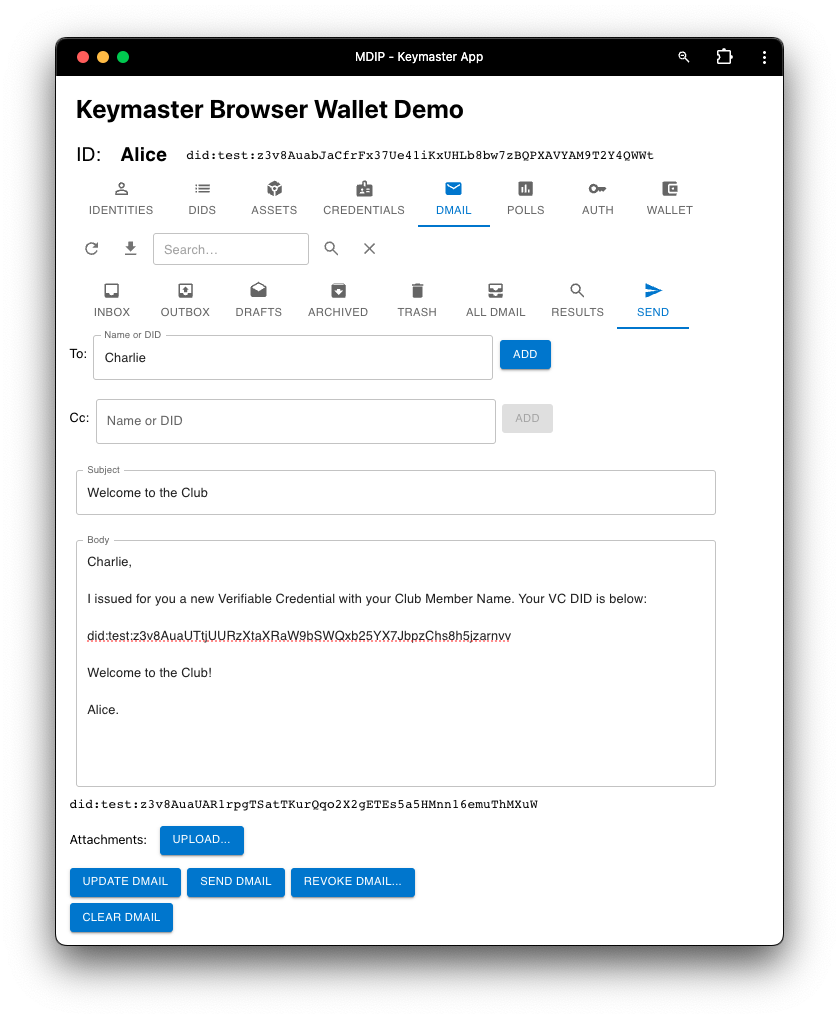This screenshot has height=1019, width=839.
Task: Click the import download arrow icon
Action: click(130, 249)
